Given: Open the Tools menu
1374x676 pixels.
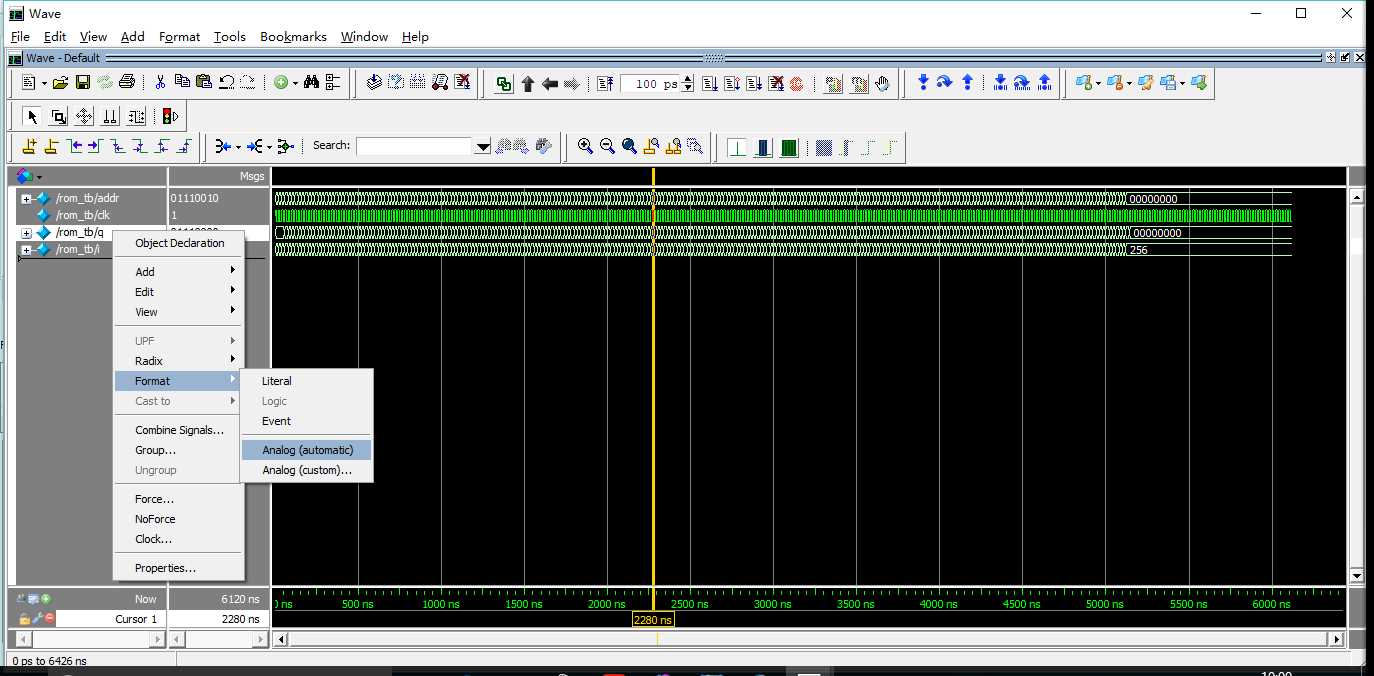Looking at the screenshot, I should pos(229,36).
